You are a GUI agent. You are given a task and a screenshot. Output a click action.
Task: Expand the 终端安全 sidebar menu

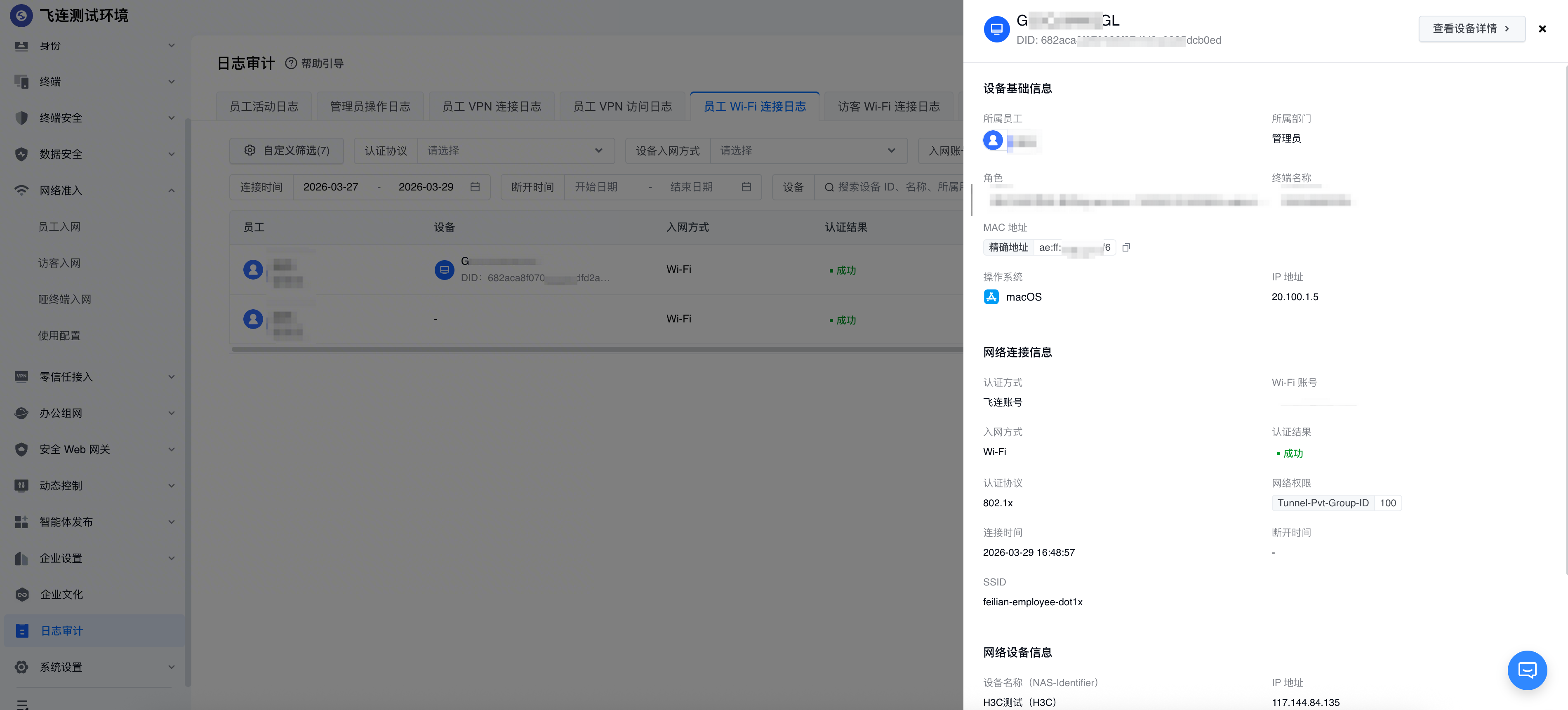pyautogui.click(x=94, y=118)
